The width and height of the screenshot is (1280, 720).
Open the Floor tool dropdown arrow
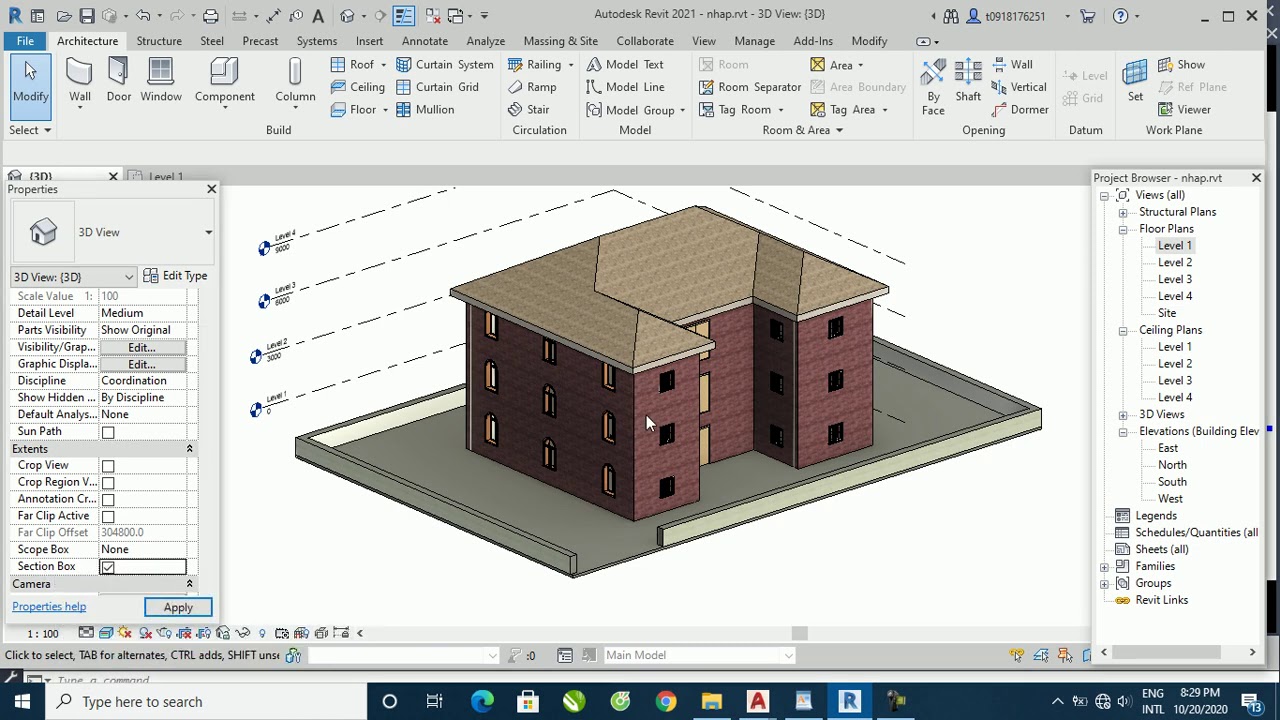point(385,110)
